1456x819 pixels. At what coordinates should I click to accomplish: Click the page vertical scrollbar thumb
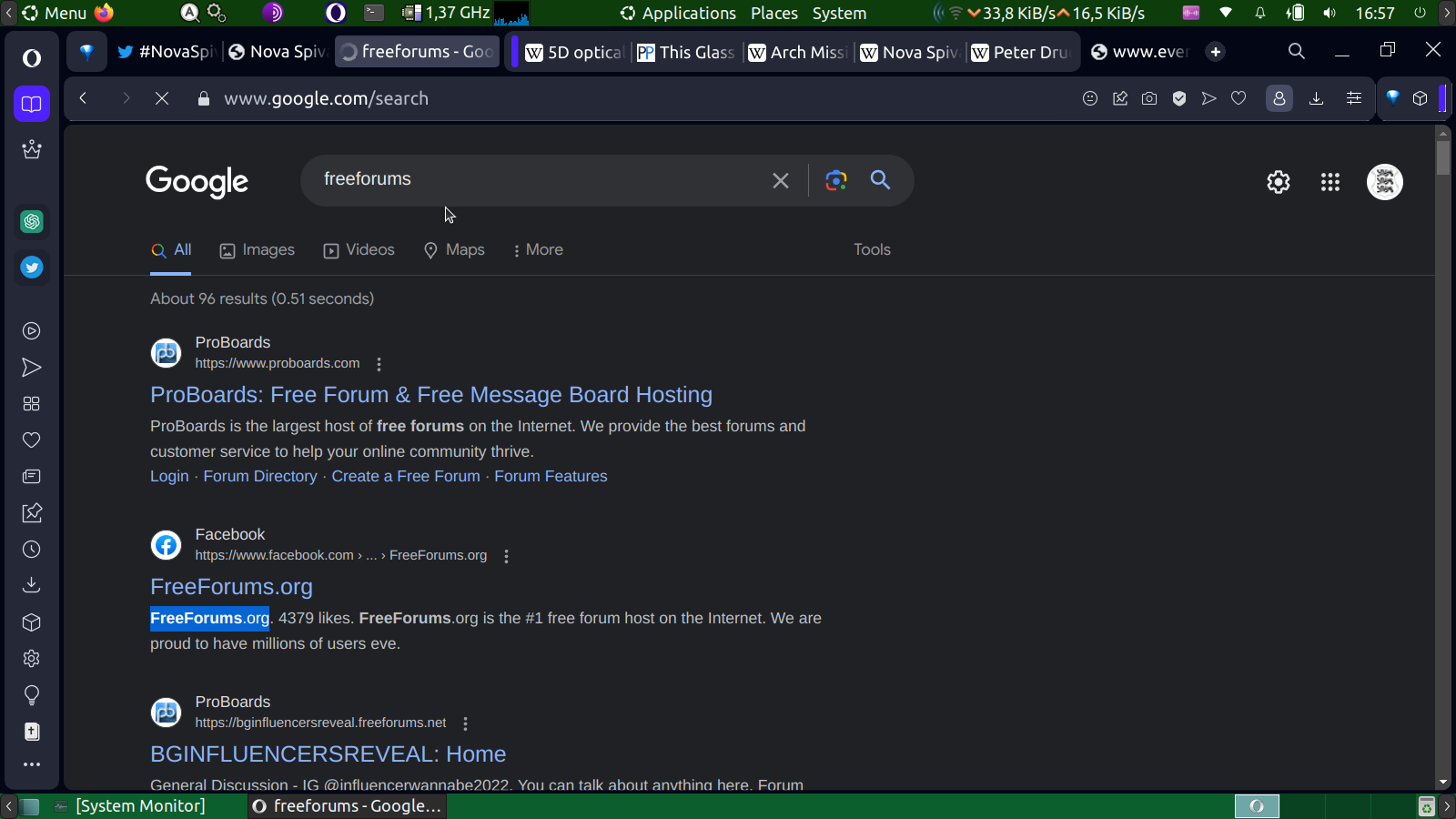1442,157
